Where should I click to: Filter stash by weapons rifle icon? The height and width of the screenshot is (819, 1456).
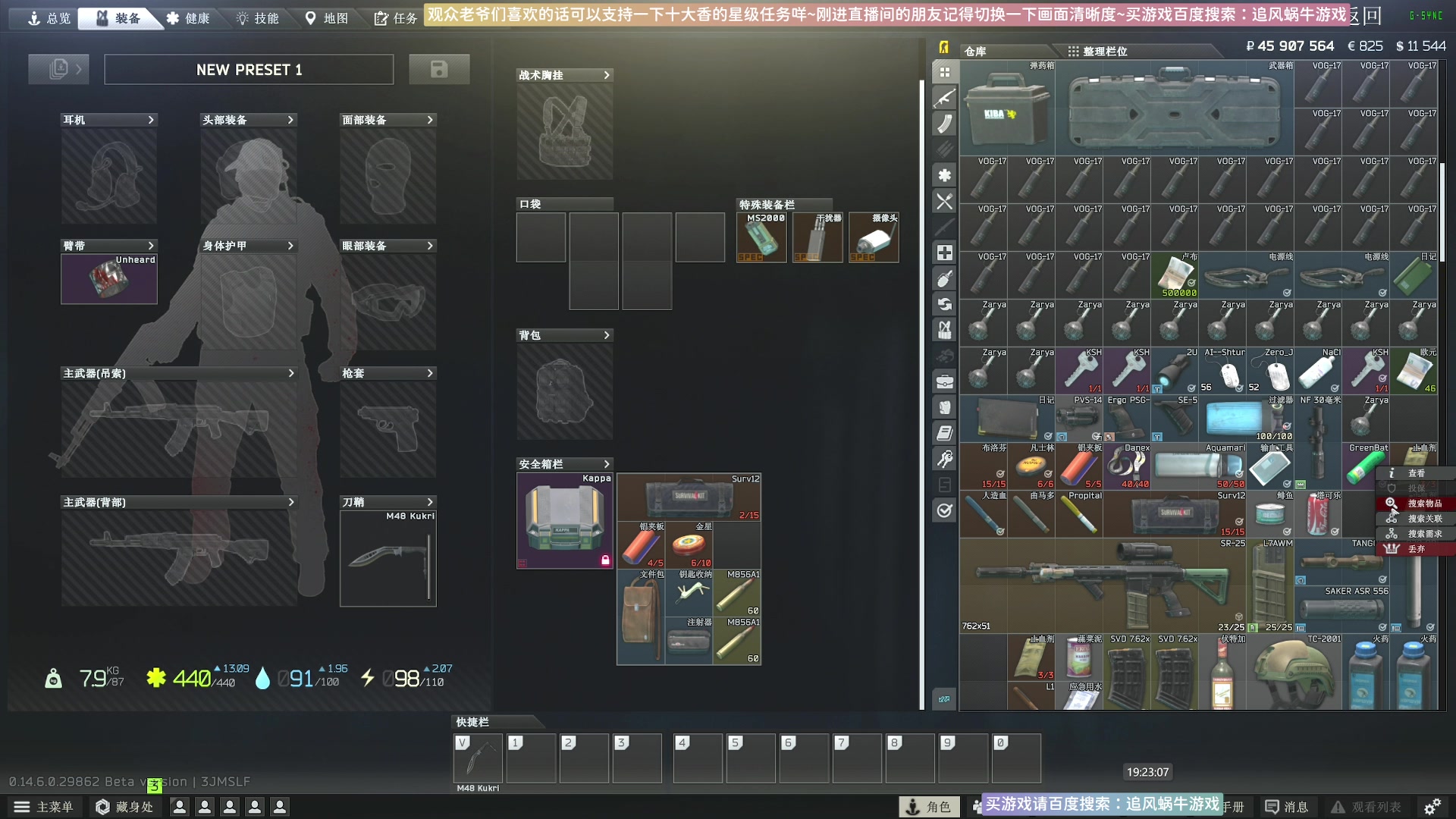944,99
